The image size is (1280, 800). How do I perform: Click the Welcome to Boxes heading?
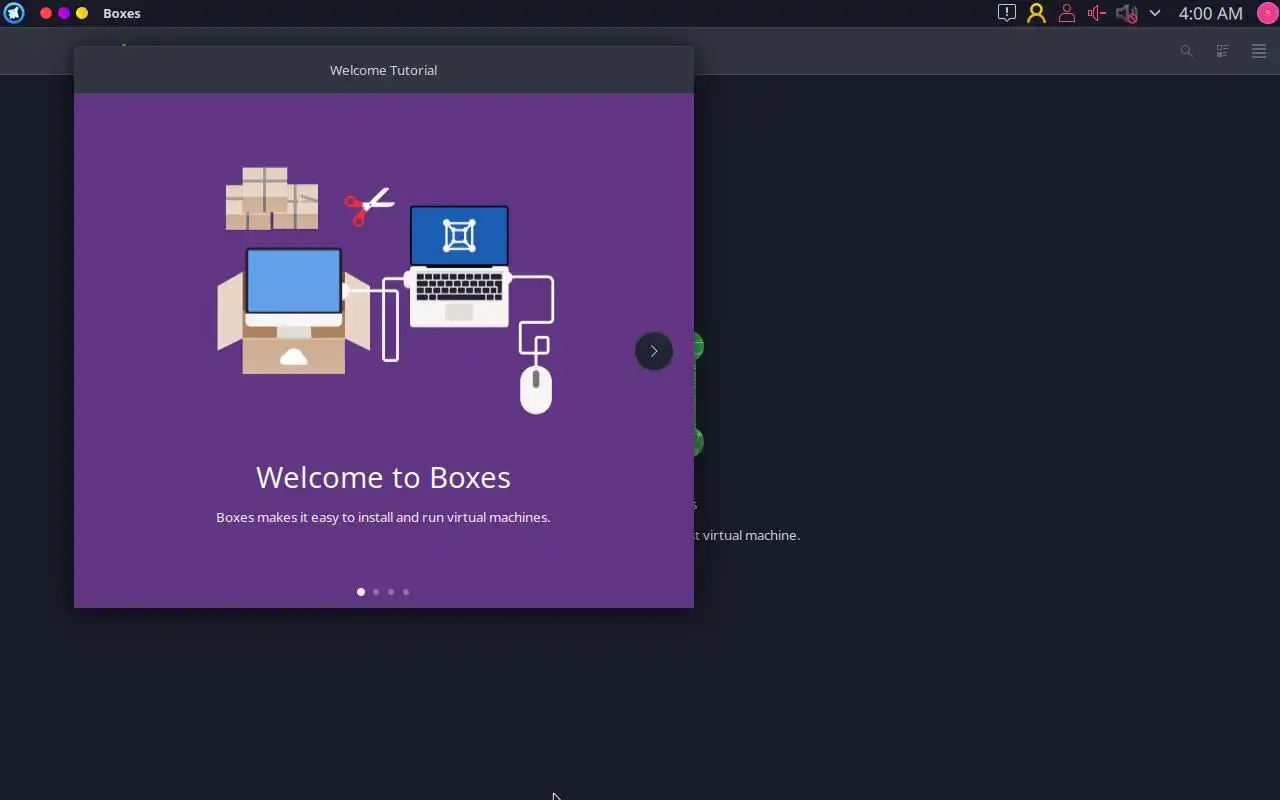(383, 477)
